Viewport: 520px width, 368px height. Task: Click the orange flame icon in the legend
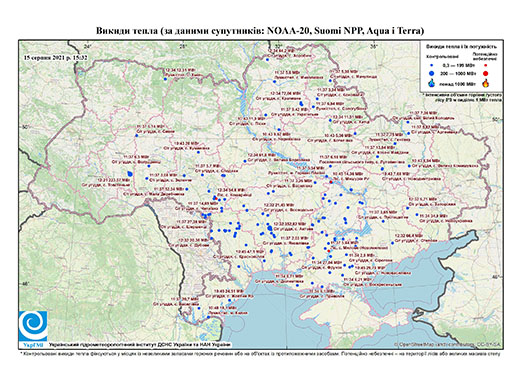[486, 83]
